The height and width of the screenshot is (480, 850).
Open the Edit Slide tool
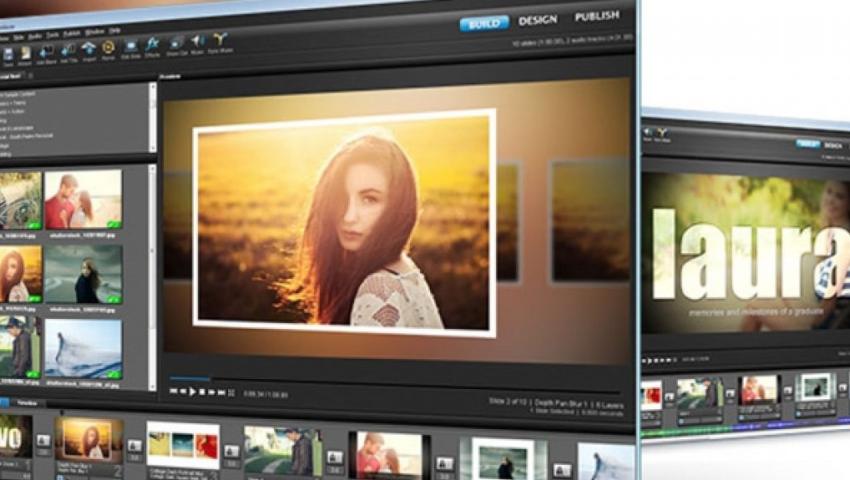(x=131, y=48)
